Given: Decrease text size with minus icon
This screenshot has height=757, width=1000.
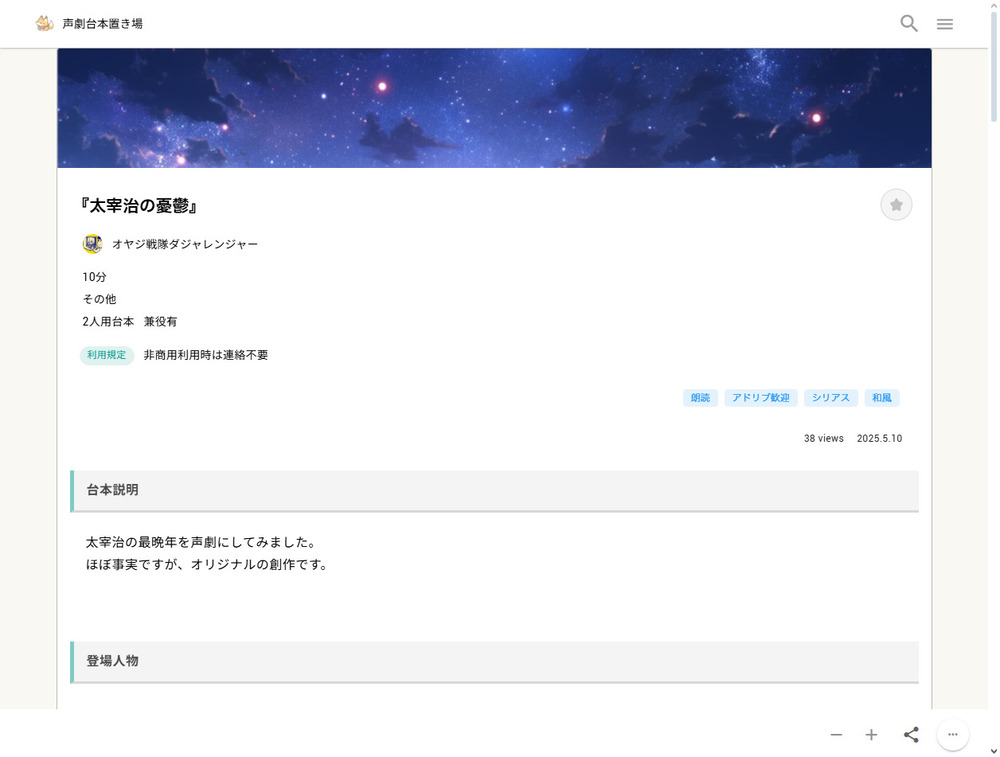Looking at the screenshot, I should click(x=836, y=735).
